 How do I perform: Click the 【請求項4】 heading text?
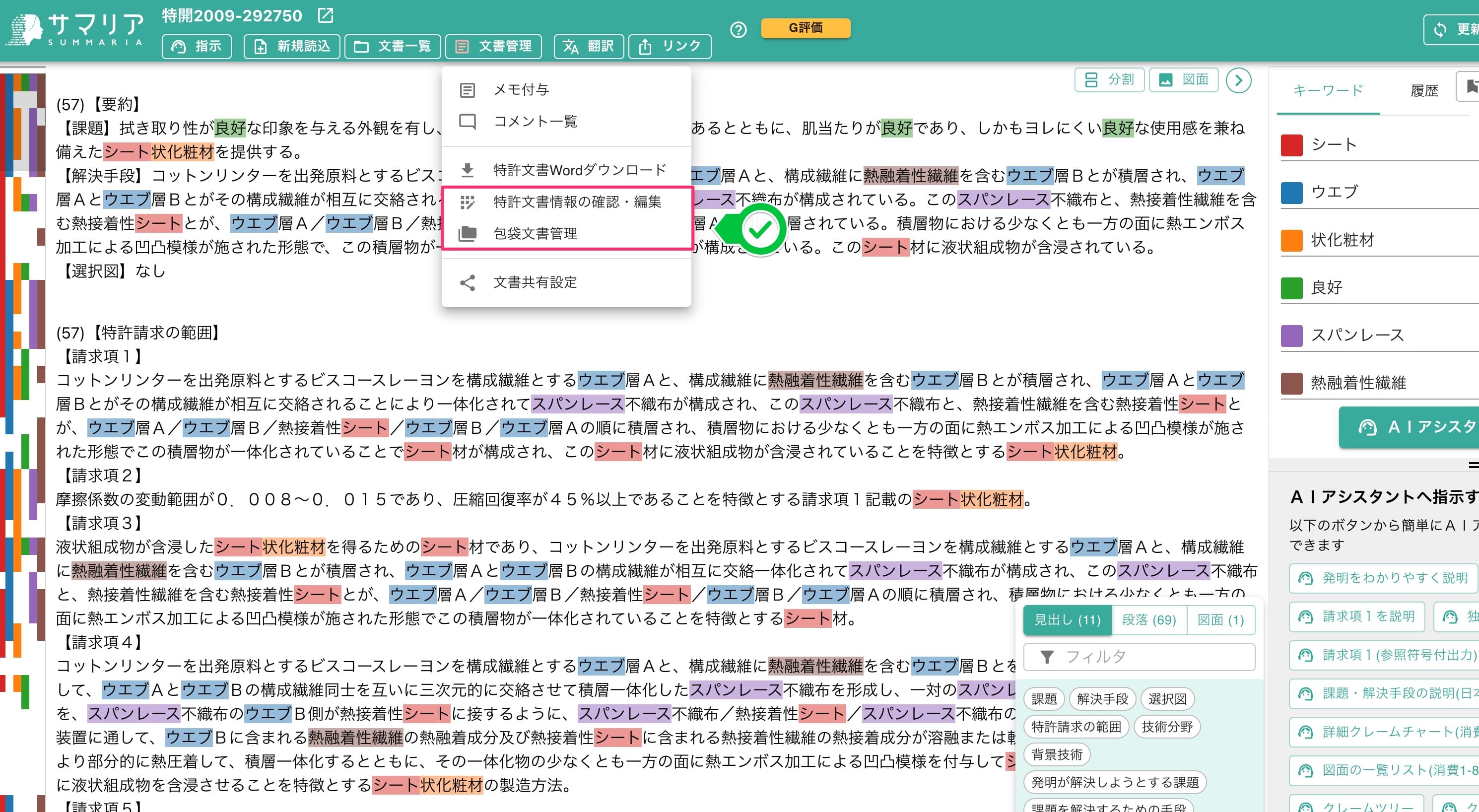(x=102, y=642)
